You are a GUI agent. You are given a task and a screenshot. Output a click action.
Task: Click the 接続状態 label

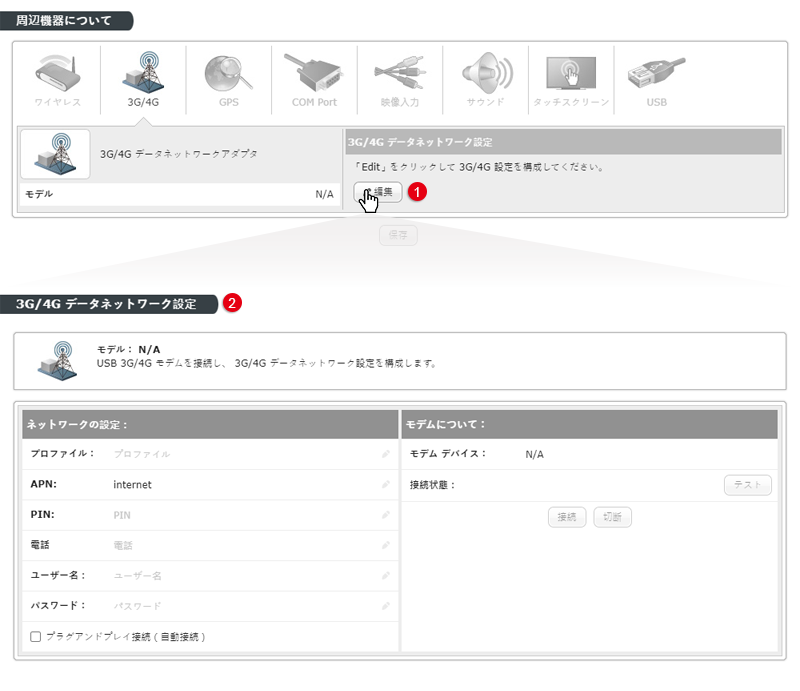432,485
